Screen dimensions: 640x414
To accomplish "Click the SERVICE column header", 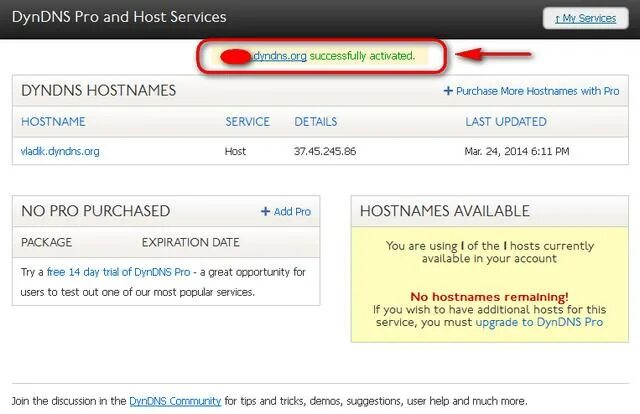I will 247,122.
